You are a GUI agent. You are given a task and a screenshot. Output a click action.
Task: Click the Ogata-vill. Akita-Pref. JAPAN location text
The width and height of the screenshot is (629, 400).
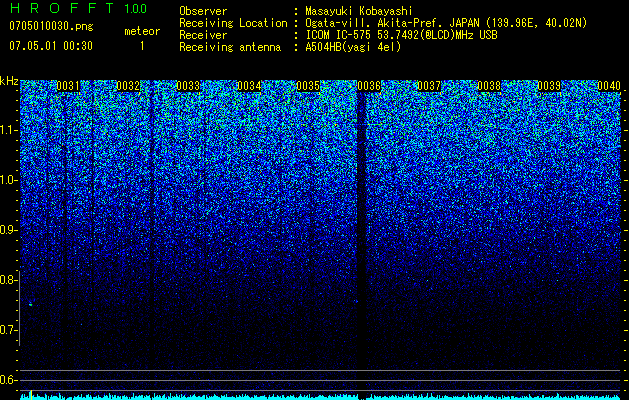click(446, 23)
